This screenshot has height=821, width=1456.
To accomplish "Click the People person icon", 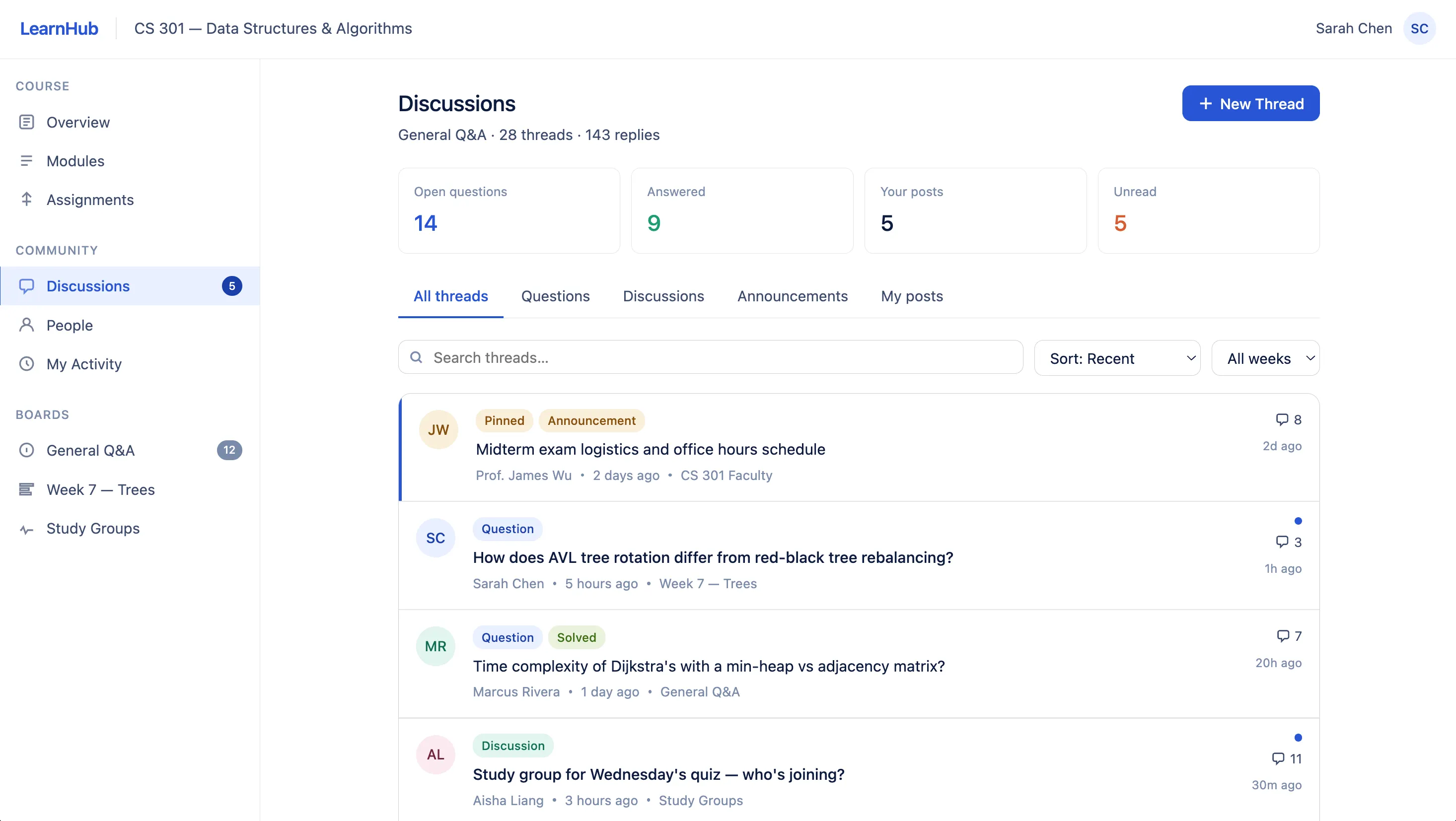I will (x=26, y=325).
